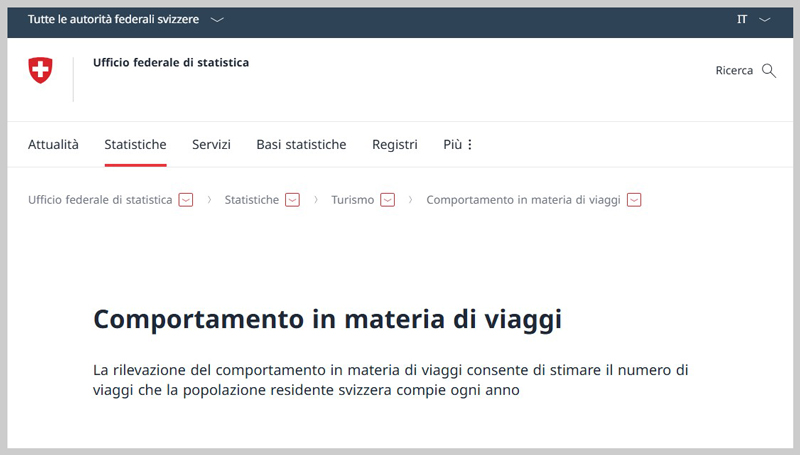Click the Ricerca search label
800x455 pixels.
[734, 71]
